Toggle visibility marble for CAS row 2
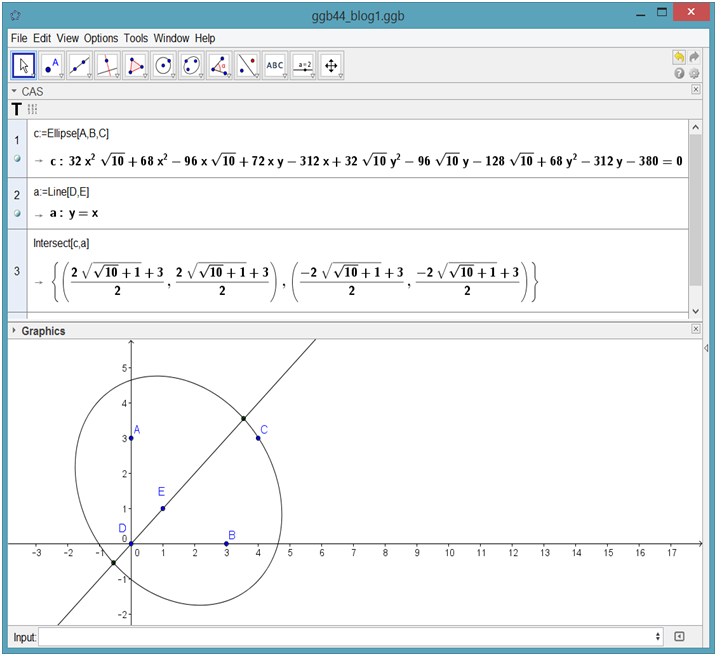Image resolution: width=717 pixels, height=656 pixels. point(17,213)
